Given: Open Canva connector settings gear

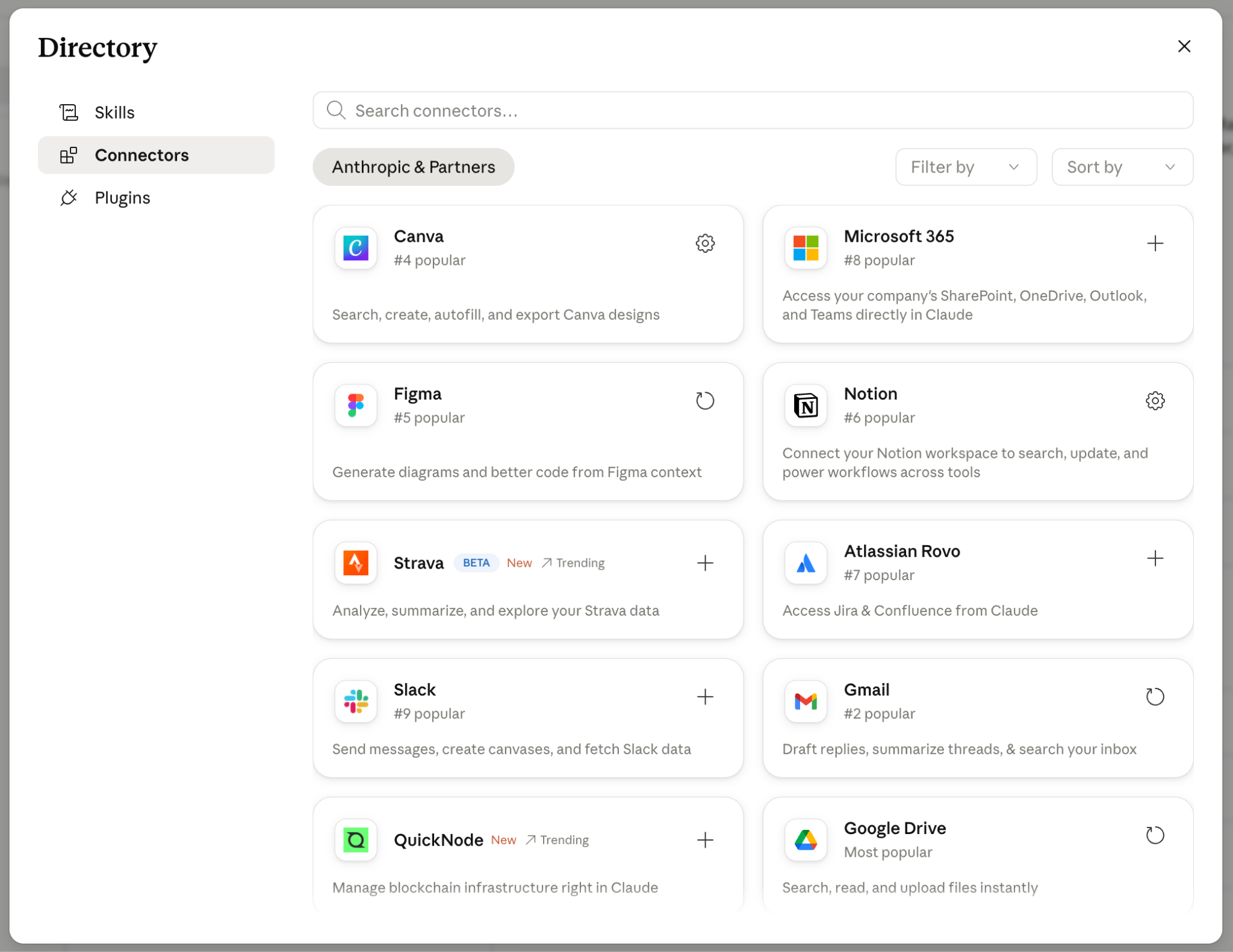Looking at the screenshot, I should point(705,244).
